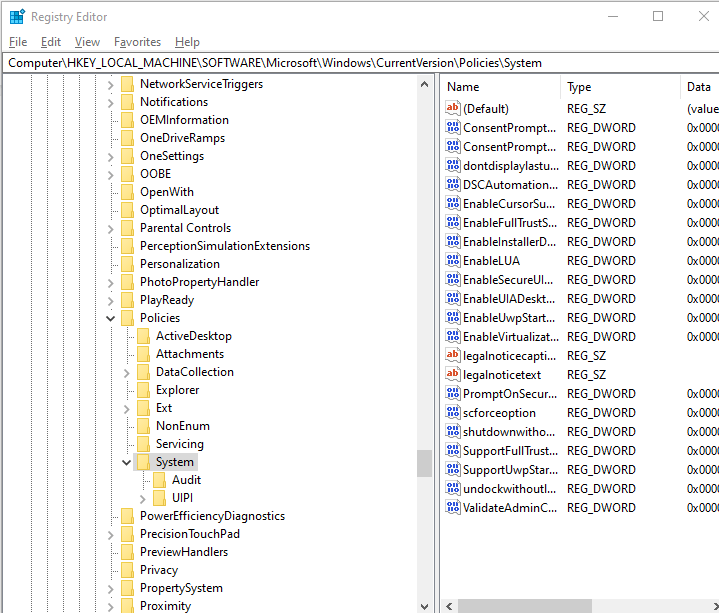Click REG_SZ type of legalnoticetext

pos(586,375)
